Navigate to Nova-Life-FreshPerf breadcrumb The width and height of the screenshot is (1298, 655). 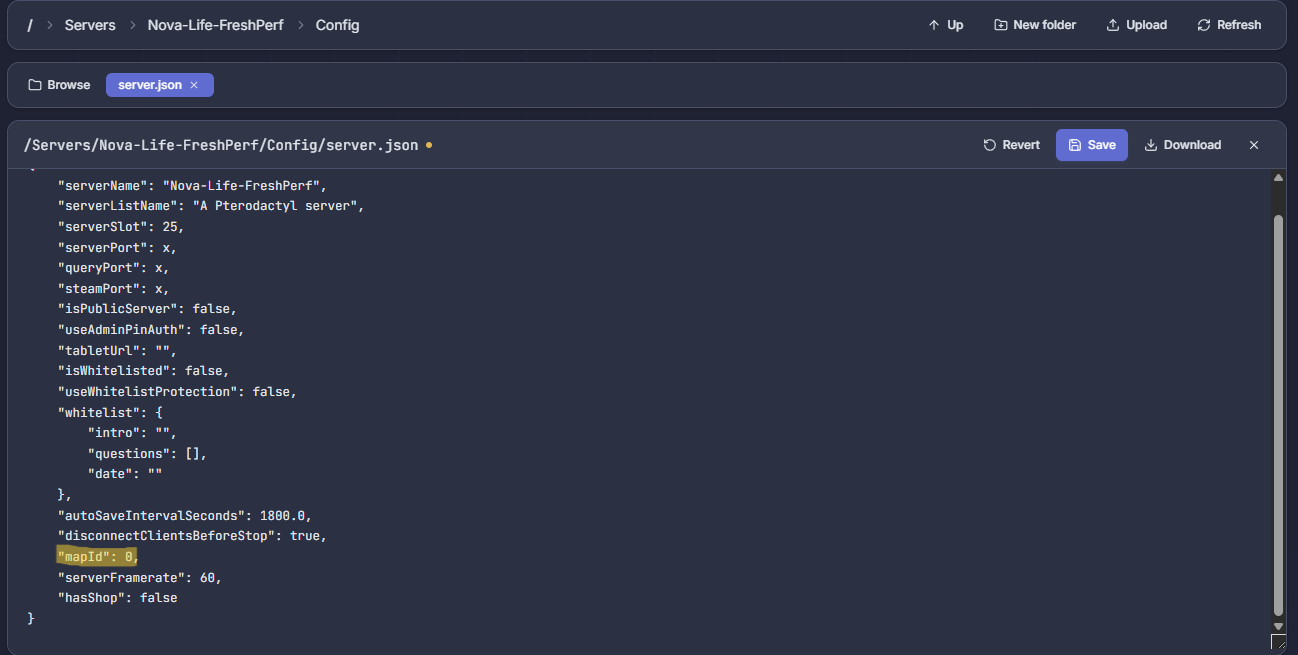tap(215, 25)
